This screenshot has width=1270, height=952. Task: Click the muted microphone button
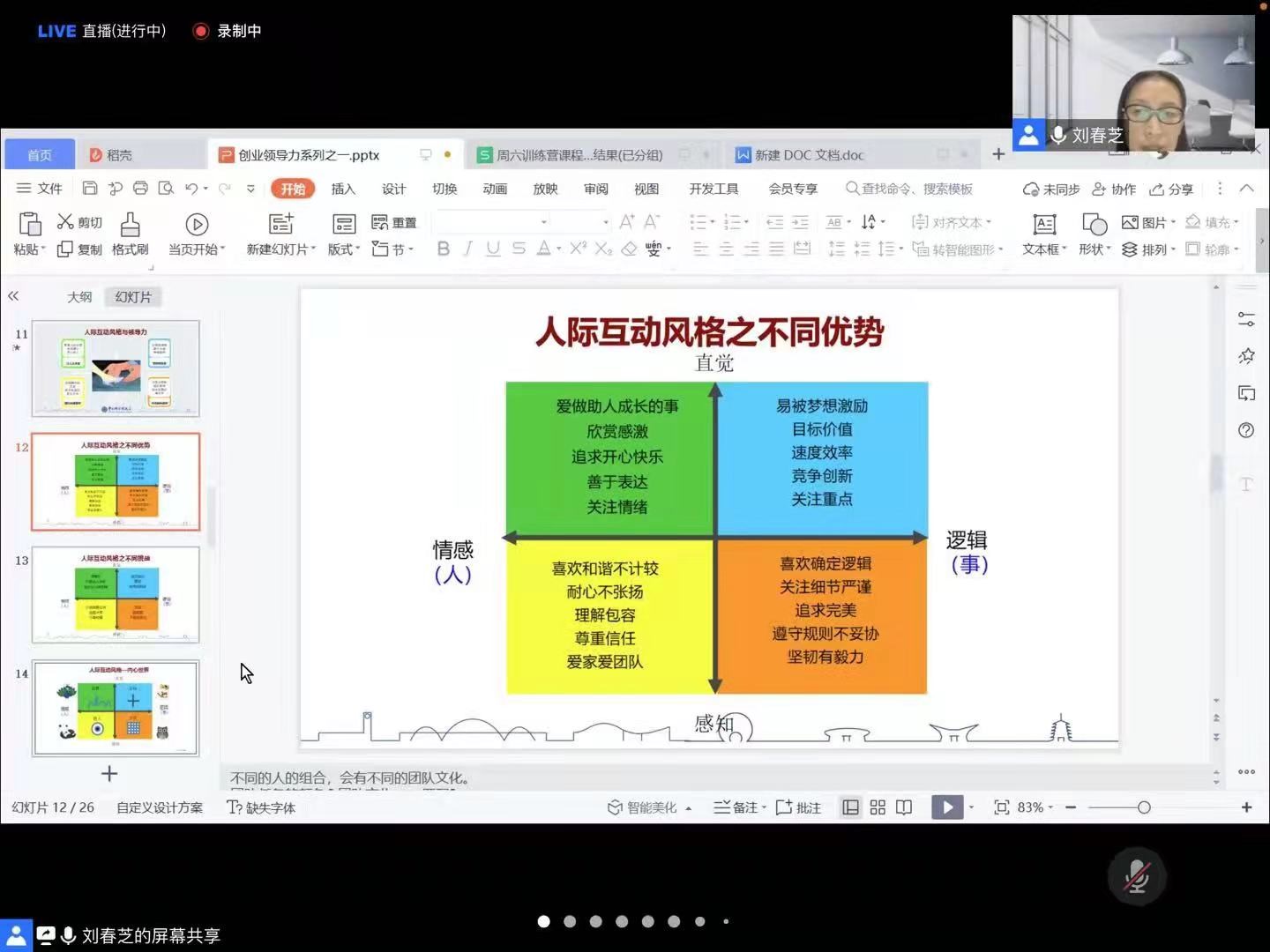pos(1138,877)
